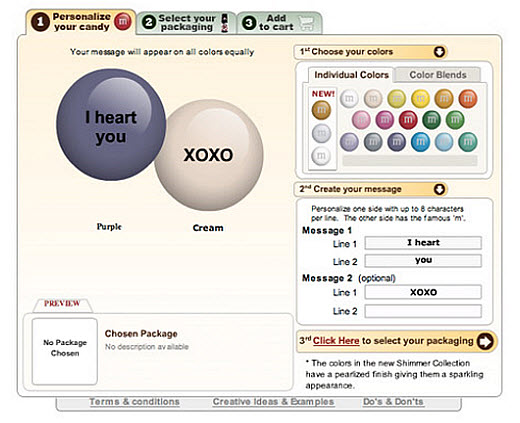Pick the dark green m&m color

[x=431, y=120]
